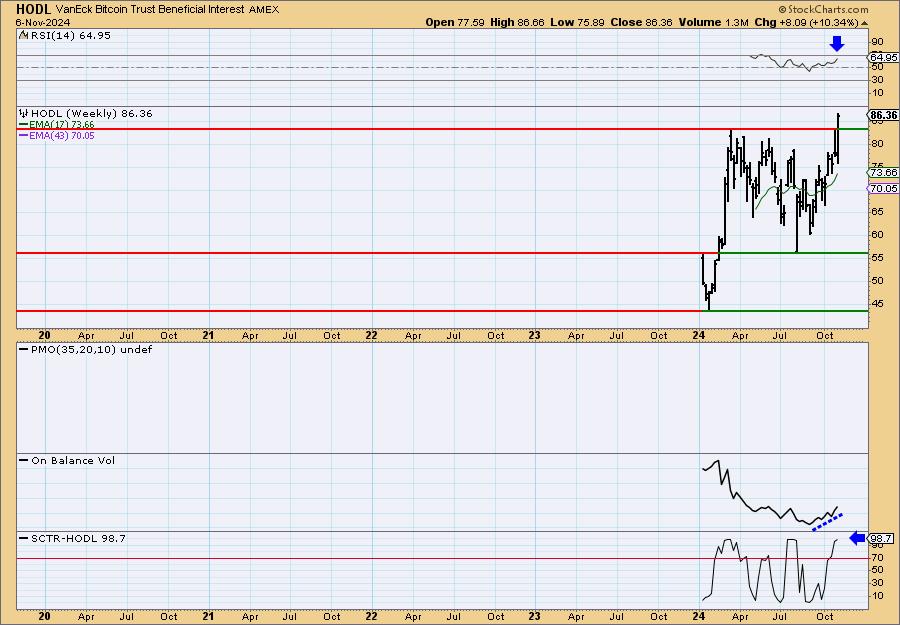Click the PMO(35,20,10) undef label

tap(91, 350)
